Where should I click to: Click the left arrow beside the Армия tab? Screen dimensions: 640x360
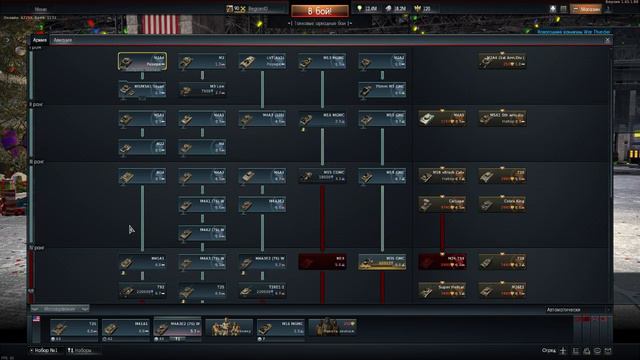(x=7, y=40)
